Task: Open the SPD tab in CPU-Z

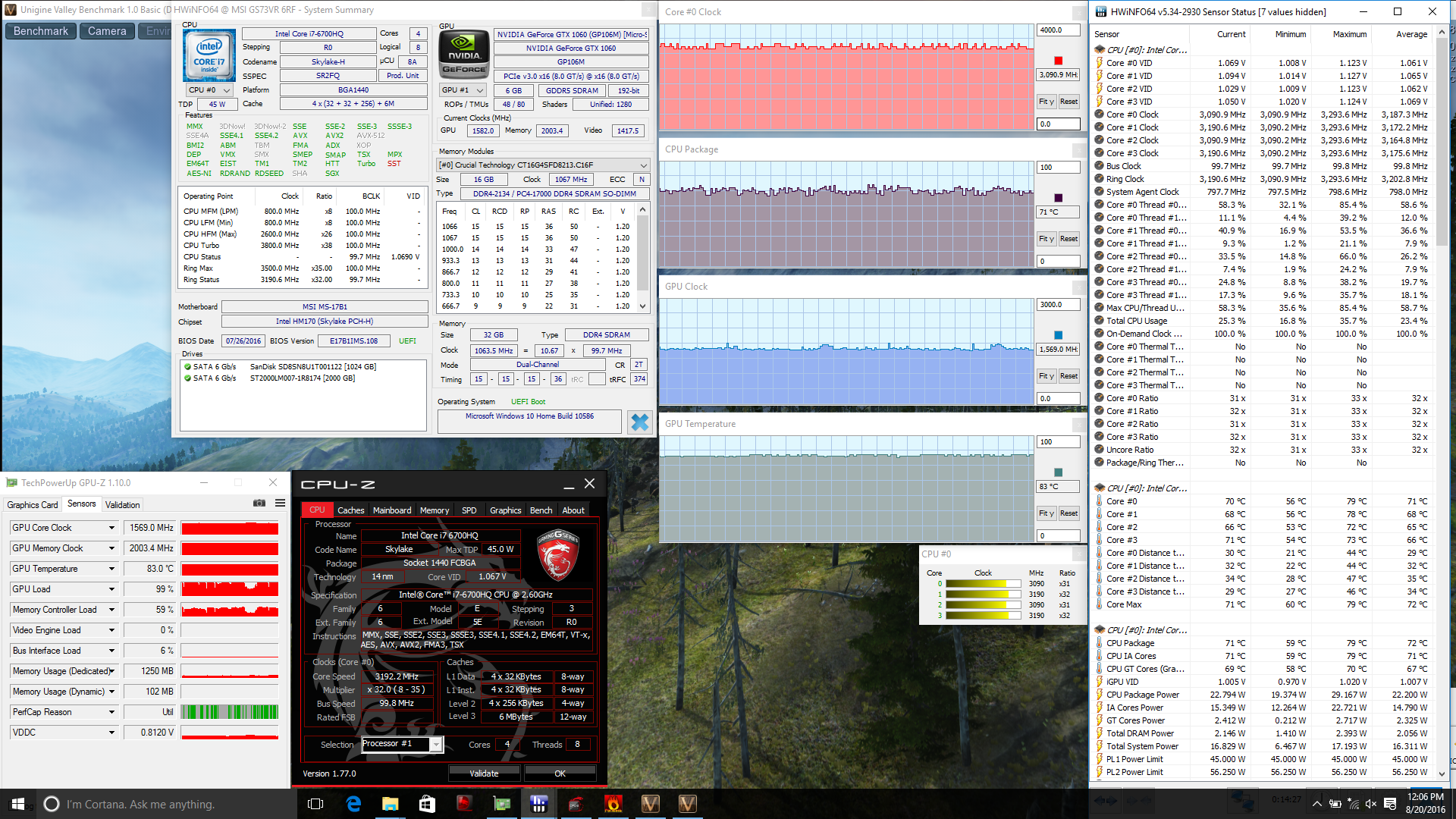Action: 469,510
